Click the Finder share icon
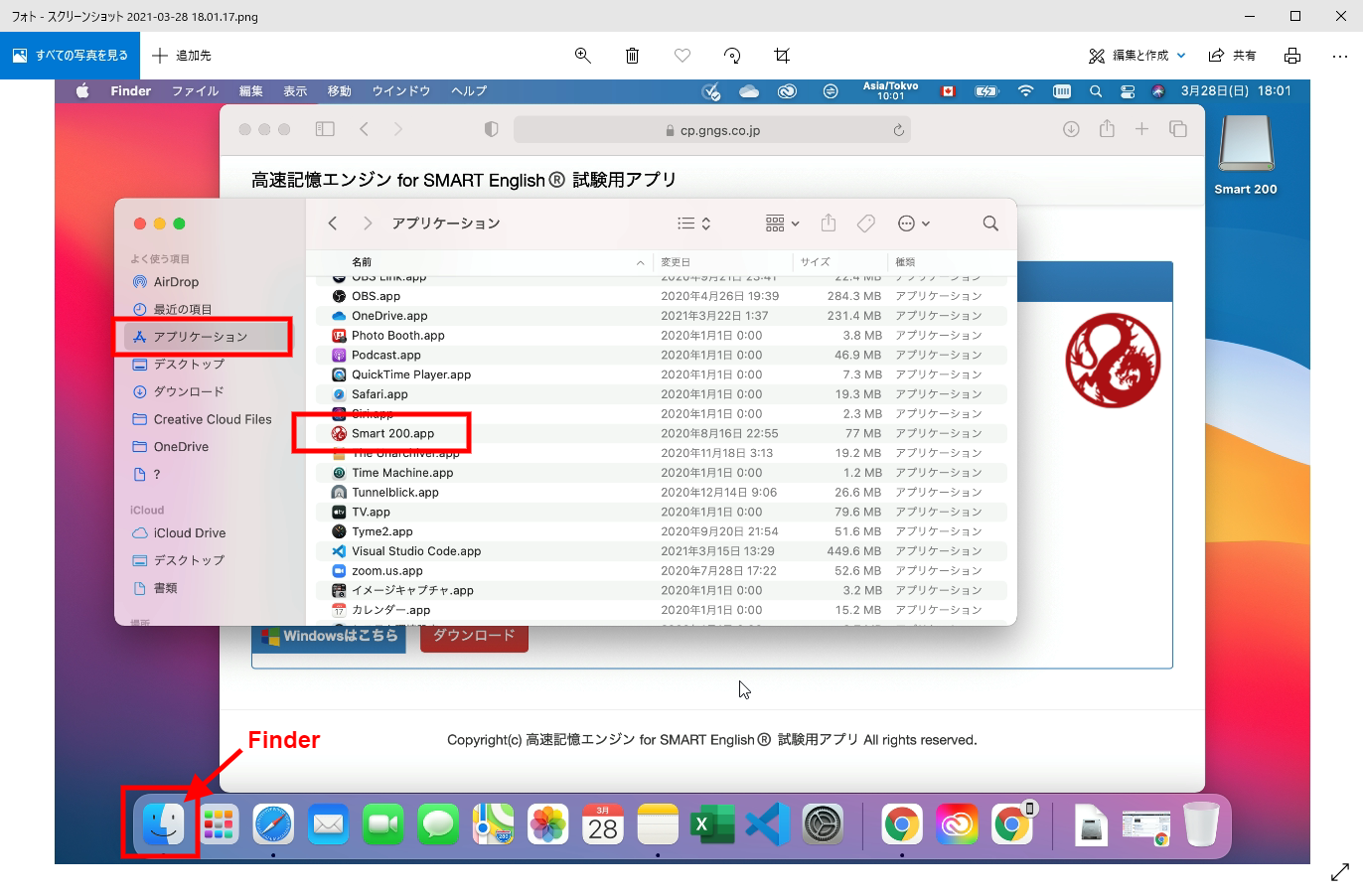The image size is (1363, 896). click(829, 224)
